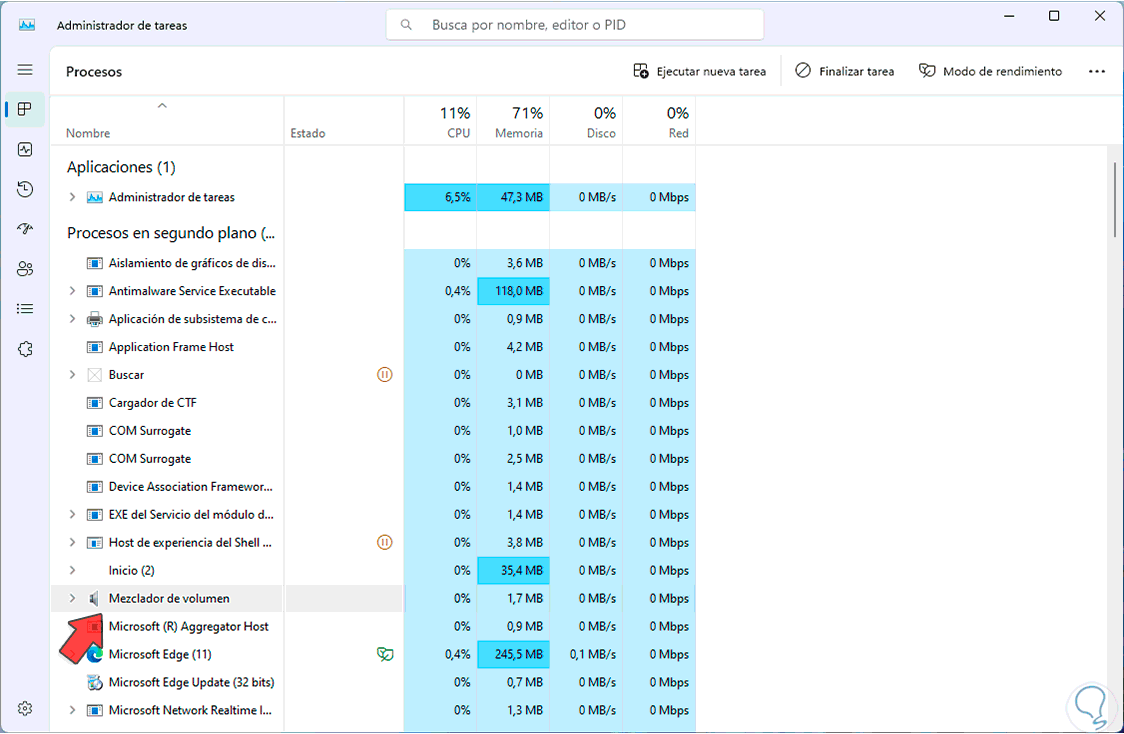Viewport: 1124px width, 734px height.
Task: Expand the Inicio (2) process group
Action: pos(72,571)
